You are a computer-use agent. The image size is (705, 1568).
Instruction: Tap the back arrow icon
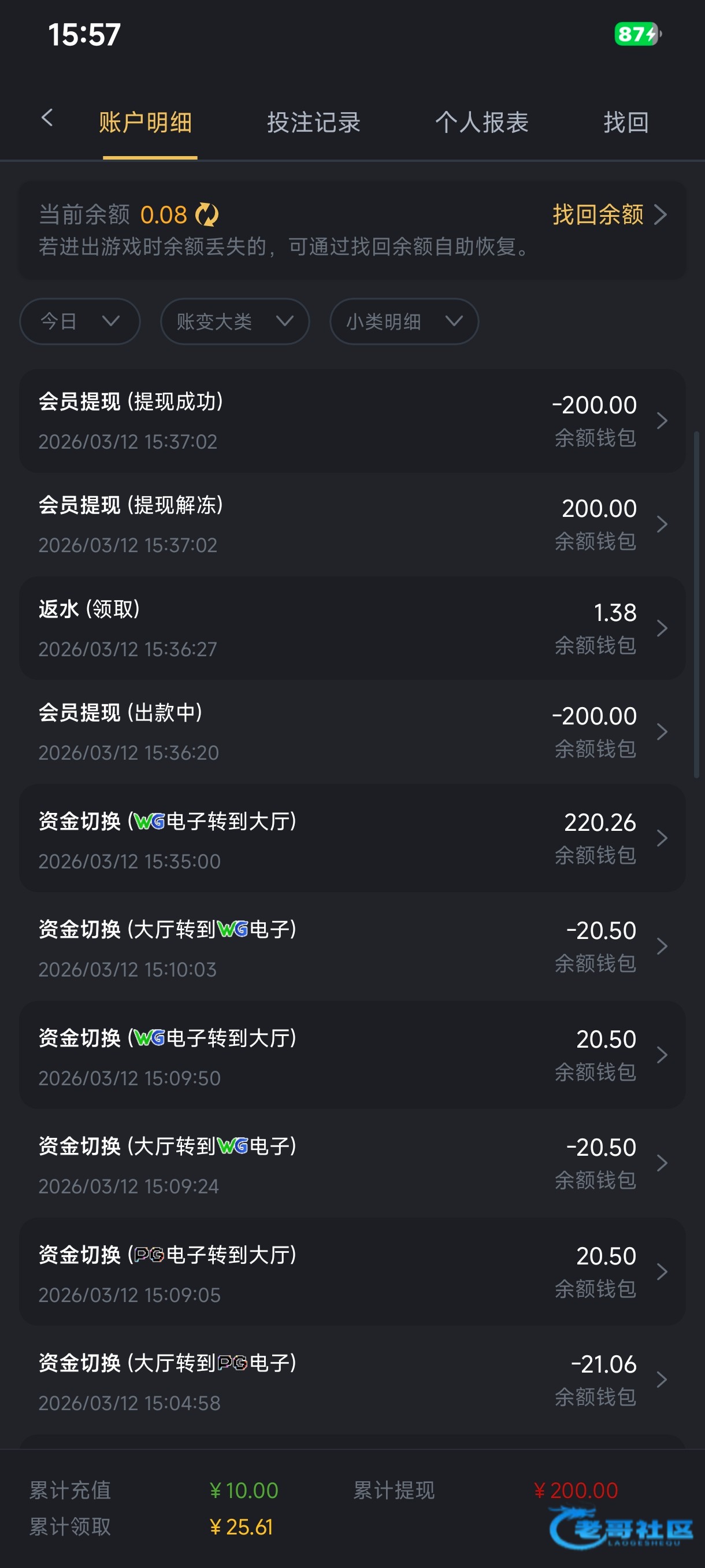pyautogui.click(x=47, y=118)
